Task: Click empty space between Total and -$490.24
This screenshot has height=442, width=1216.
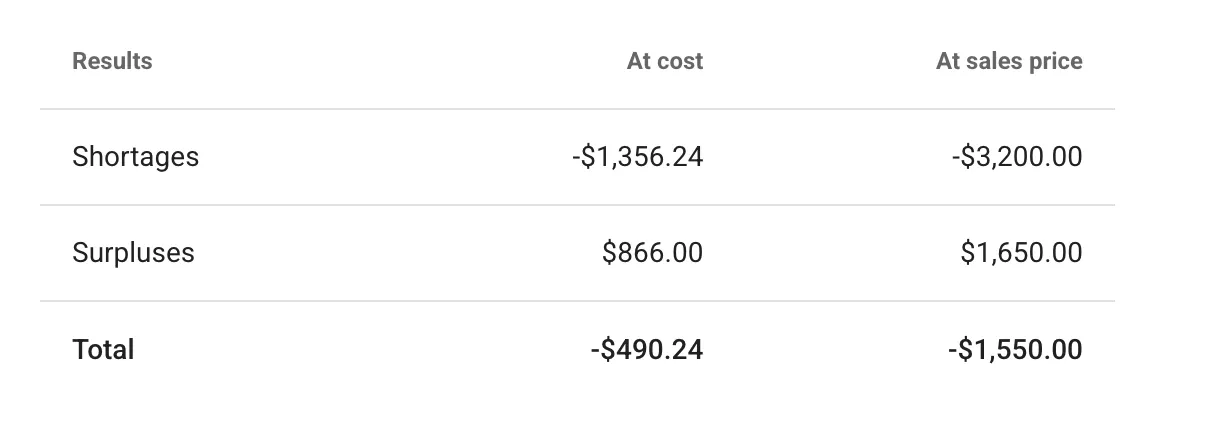Action: click(x=360, y=349)
